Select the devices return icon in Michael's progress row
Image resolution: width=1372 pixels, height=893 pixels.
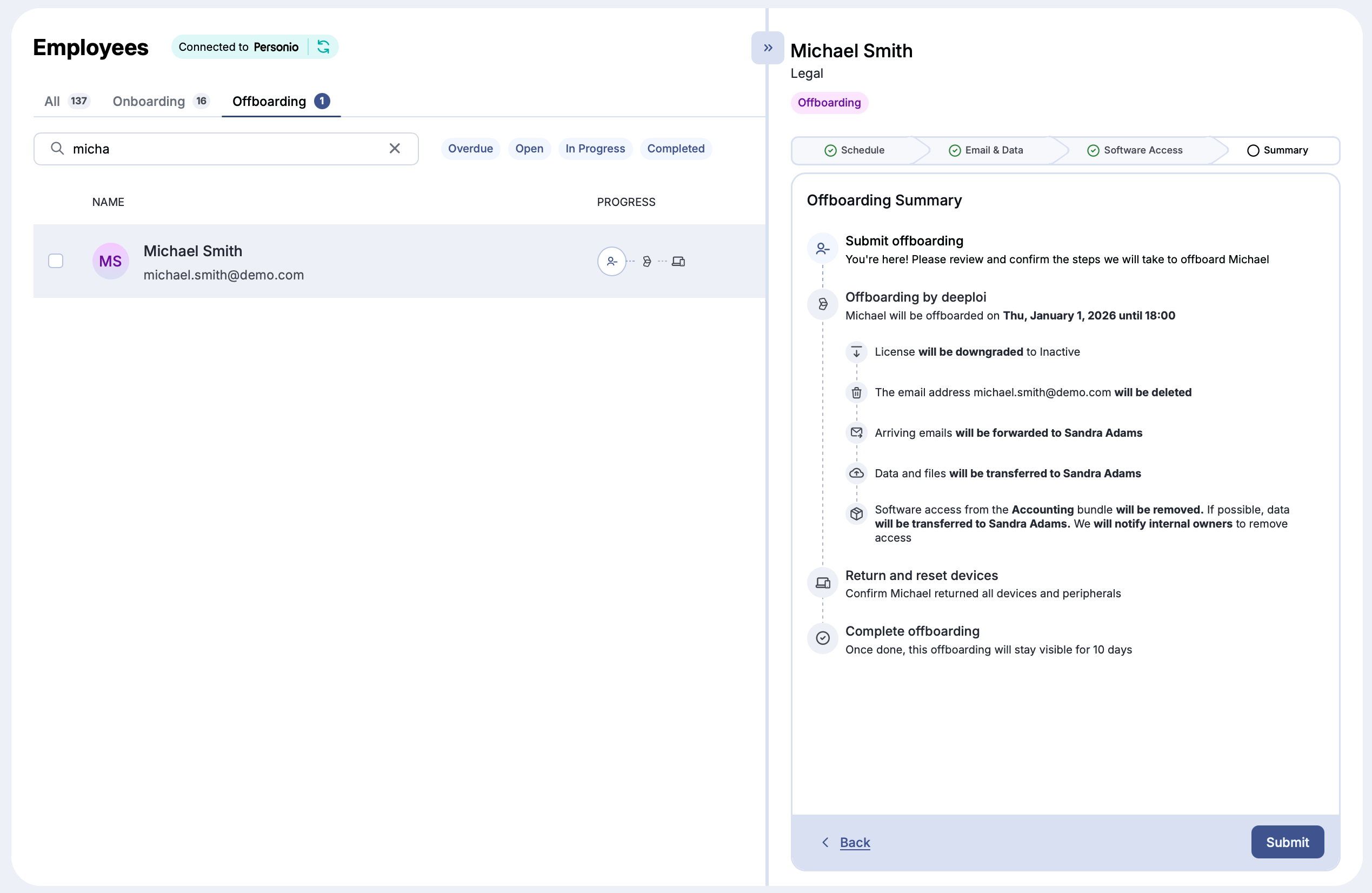[x=679, y=261]
